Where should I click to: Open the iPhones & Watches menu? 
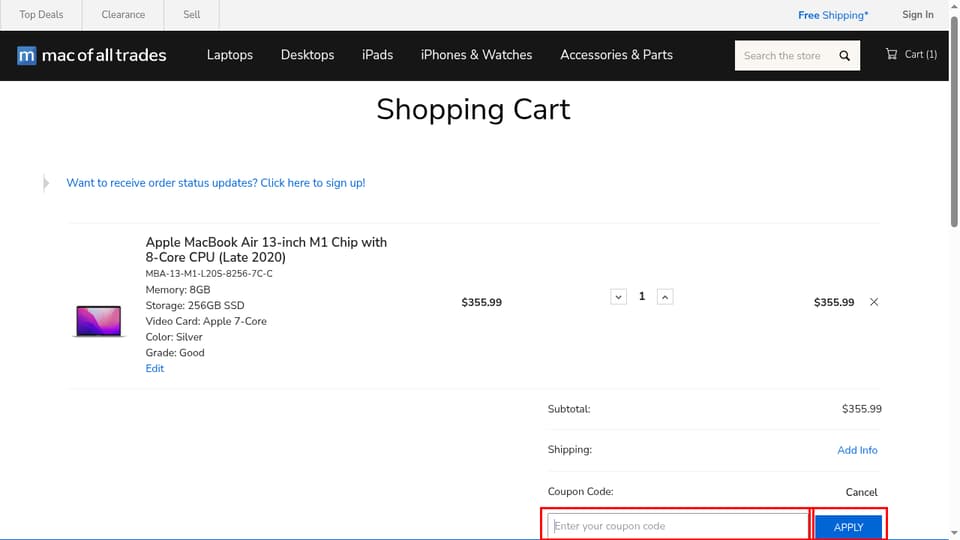(476, 55)
